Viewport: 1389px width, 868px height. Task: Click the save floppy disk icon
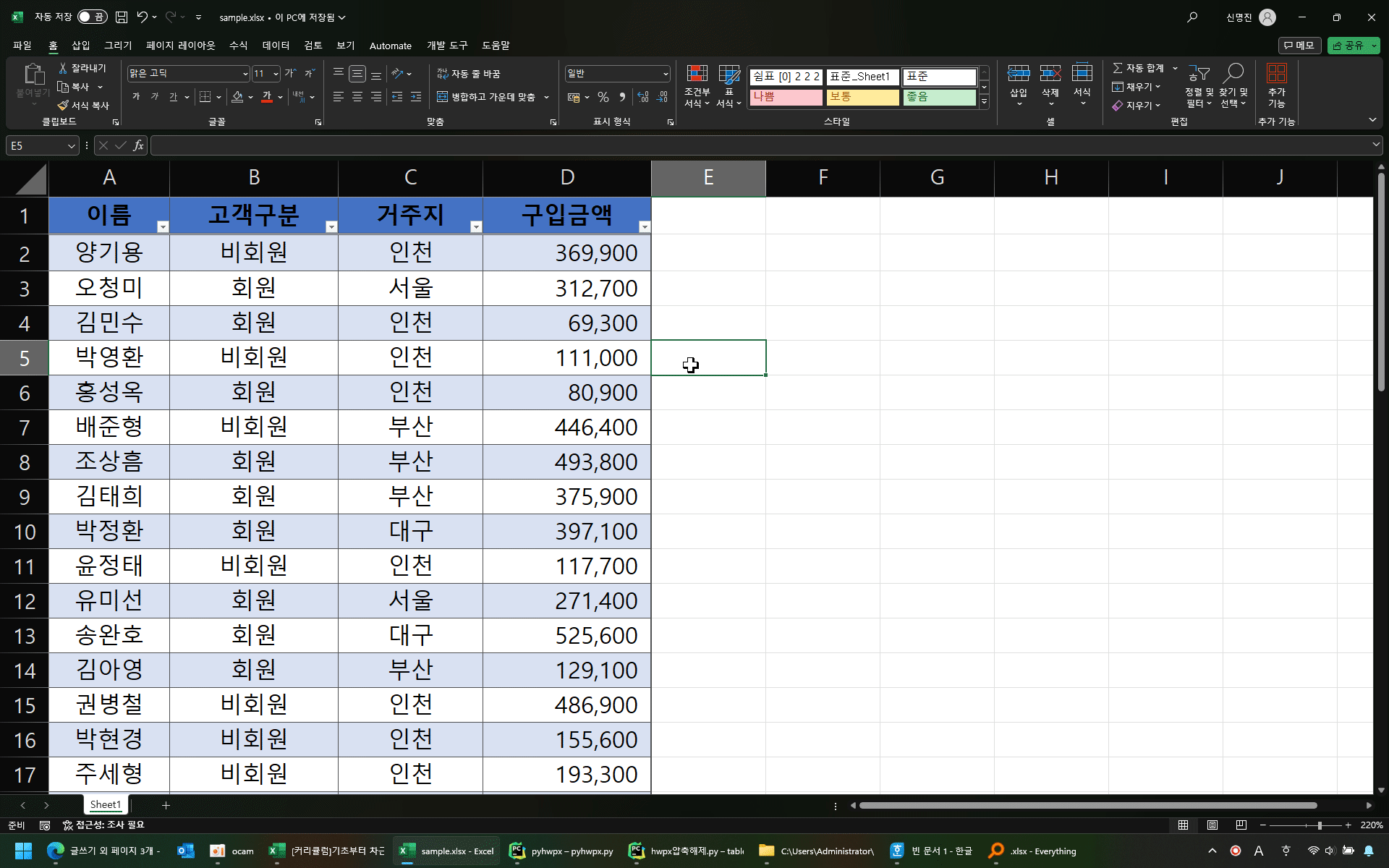[122, 17]
